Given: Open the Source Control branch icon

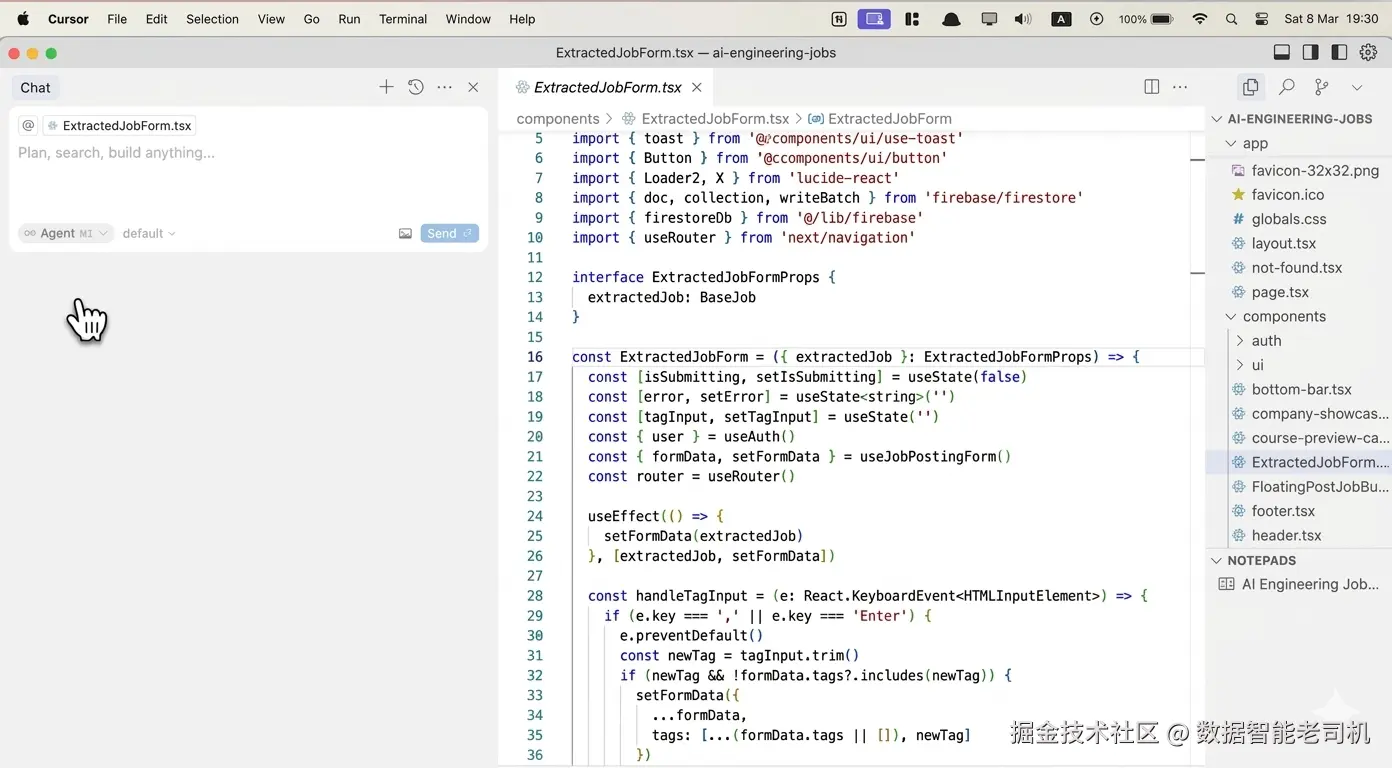Looking at the screenshot, I should pyautogui.click(x=1322, y=87).
